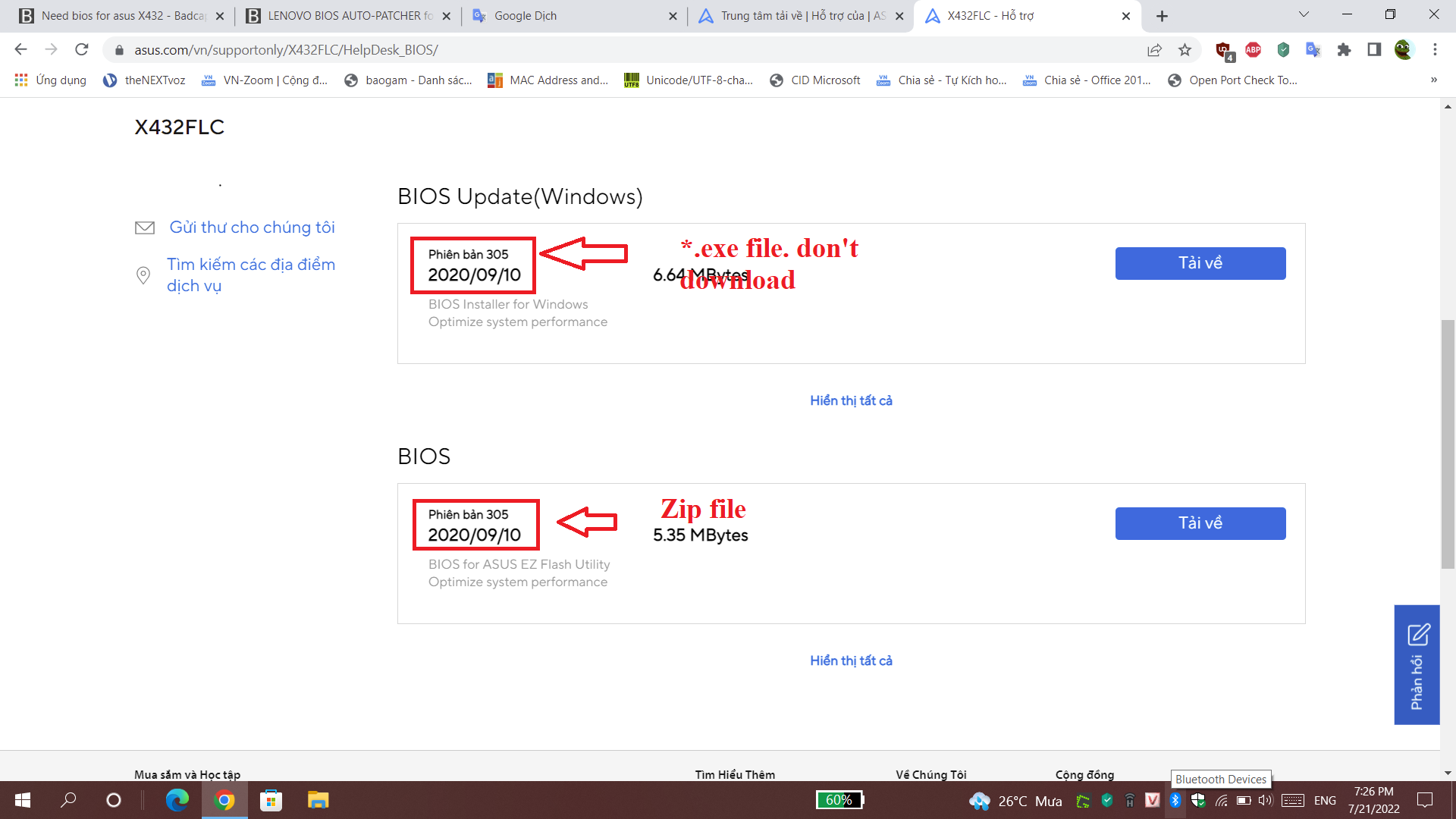Screen dimensions: 1456x819
Task: Expand the hidden bookmarks overflow chevron
Action: click(x=1433, y=80)
